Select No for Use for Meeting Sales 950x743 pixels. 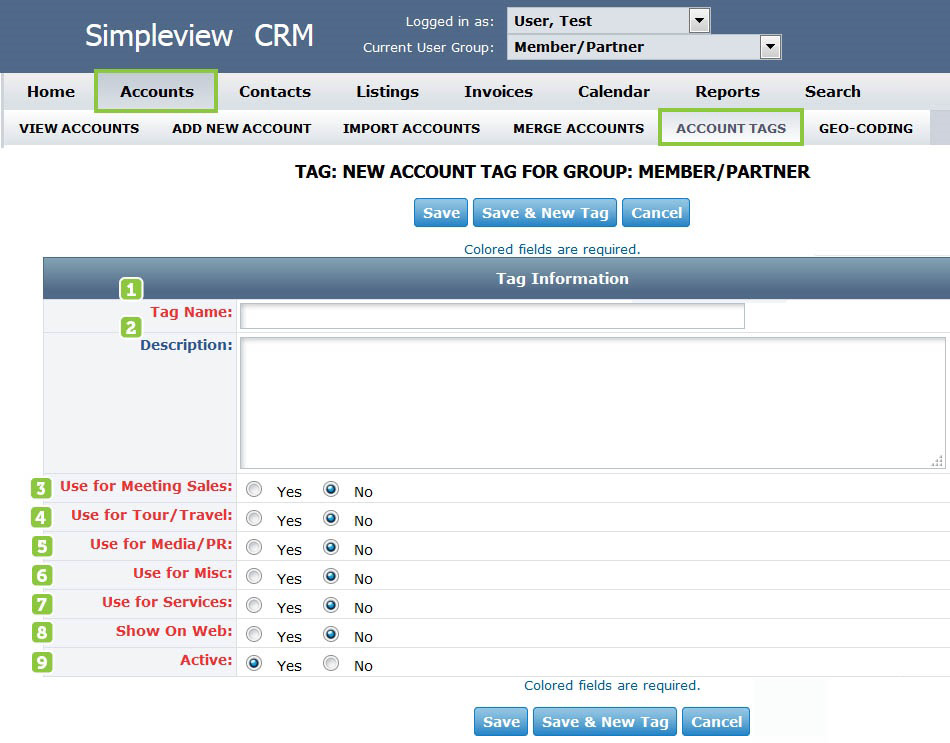[331, 489]
